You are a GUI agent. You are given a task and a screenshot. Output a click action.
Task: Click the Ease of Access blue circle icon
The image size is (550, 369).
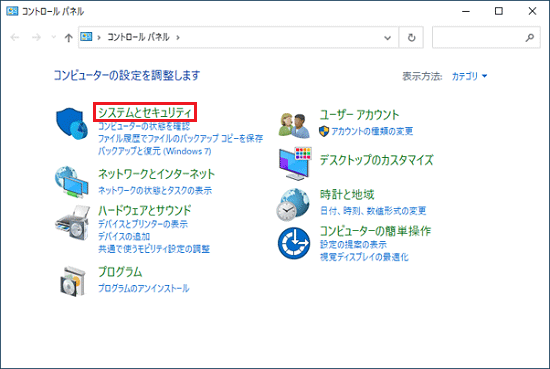[294, 243]
